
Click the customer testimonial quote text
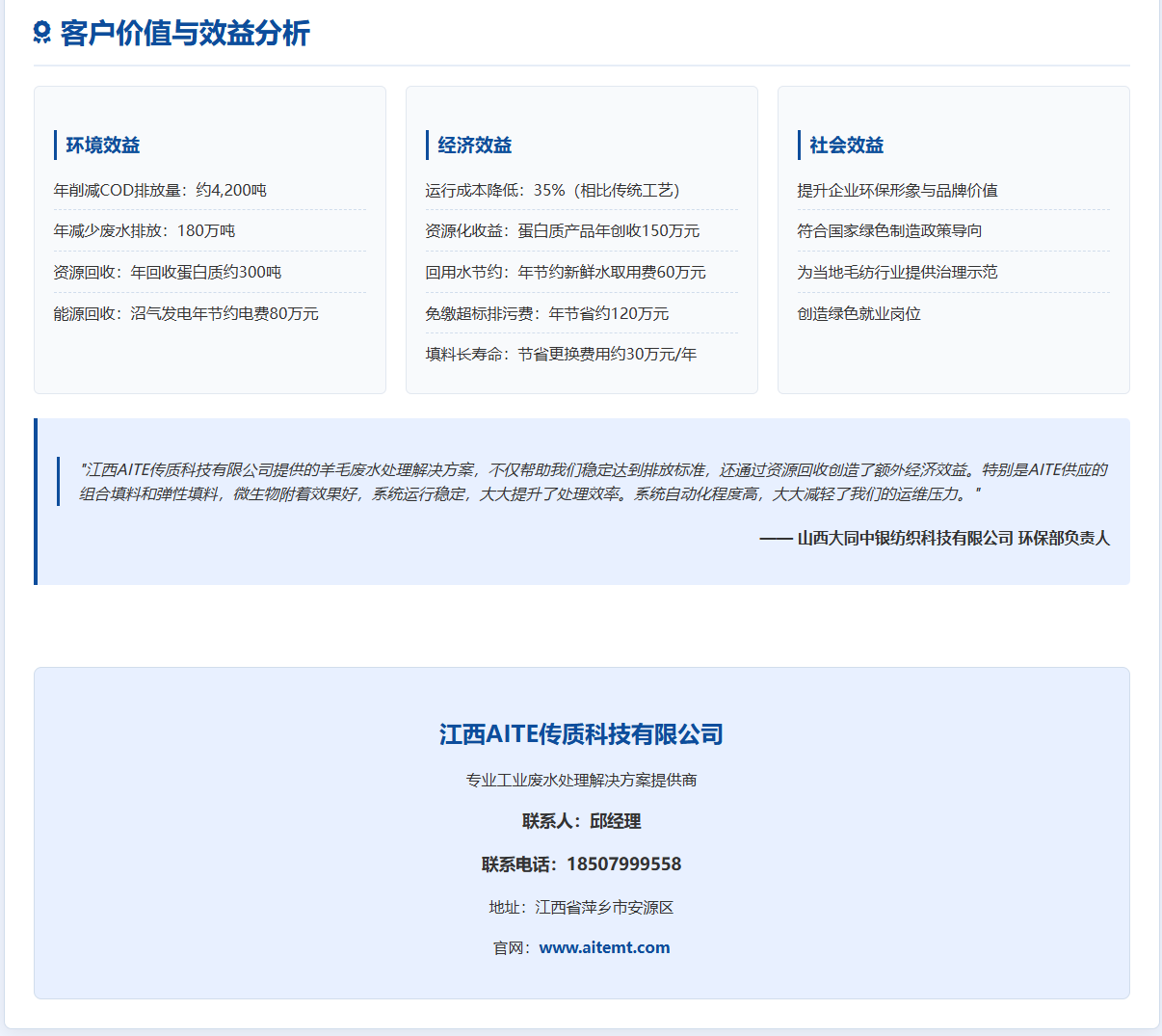[x=593, y=482]
